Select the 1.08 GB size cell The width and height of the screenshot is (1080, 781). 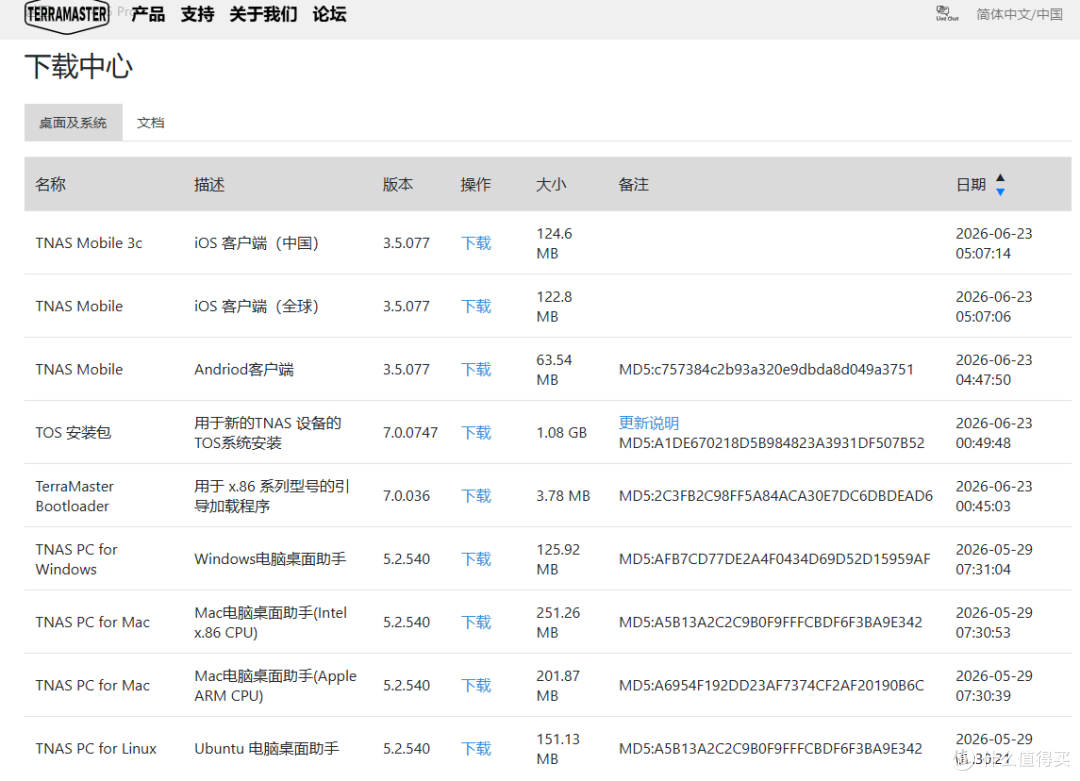tap(561, 433)
